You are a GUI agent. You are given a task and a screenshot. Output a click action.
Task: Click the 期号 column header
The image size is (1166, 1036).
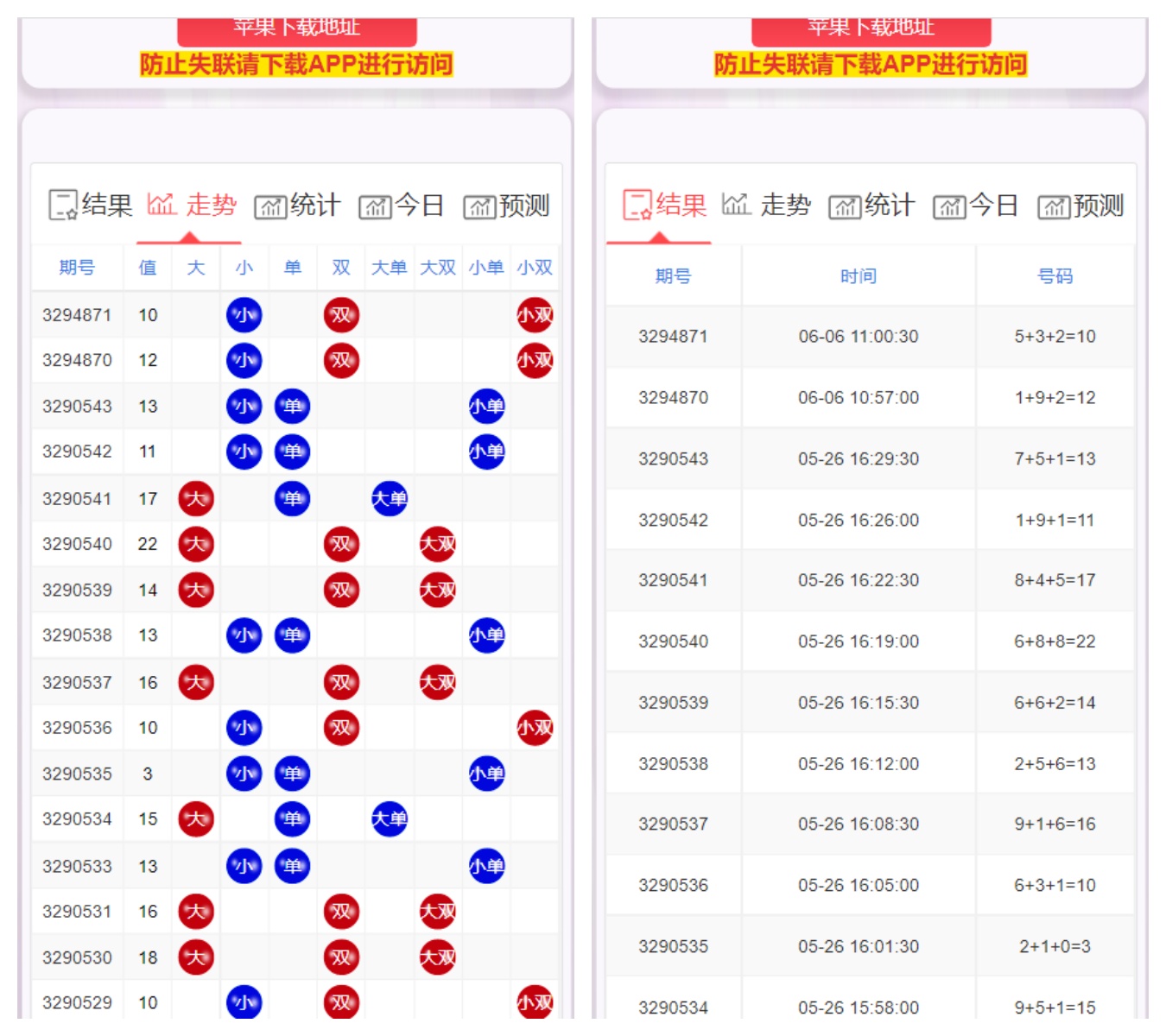[77, 268]
